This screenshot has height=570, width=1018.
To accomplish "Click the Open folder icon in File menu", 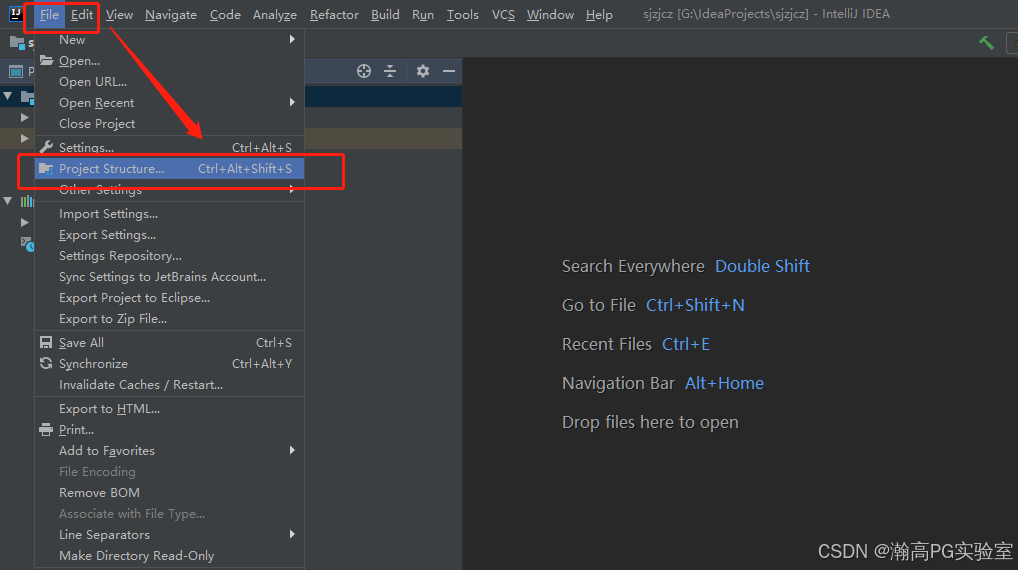I will (46, 60).
